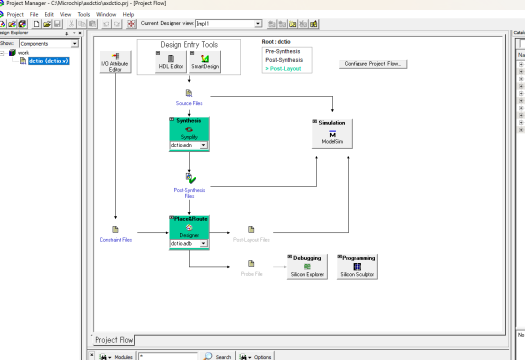525x360 pixels.
Task: Expand the Show Components dropdown
Action: 75,44
